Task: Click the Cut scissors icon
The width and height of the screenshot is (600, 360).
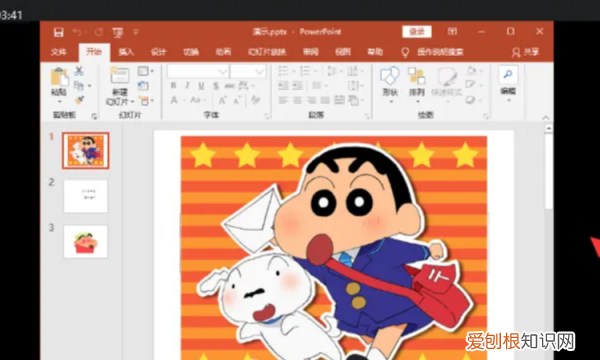Action: 79,71
